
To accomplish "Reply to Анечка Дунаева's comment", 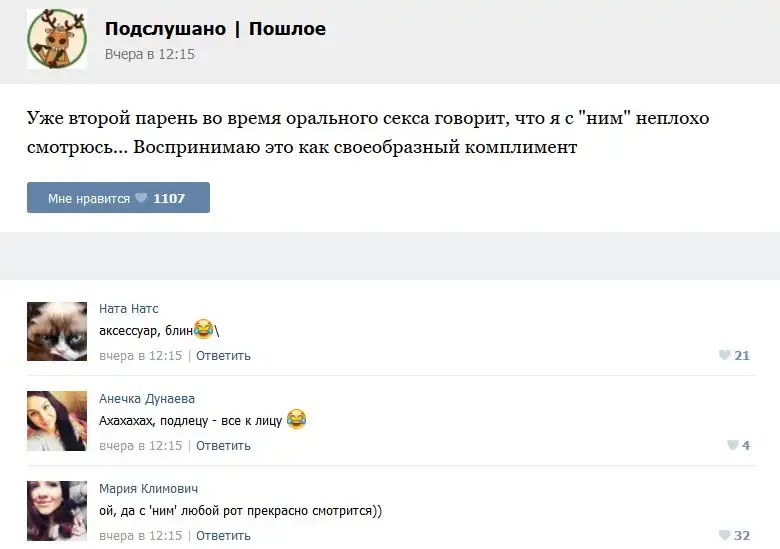I will [x=223, y=445].
